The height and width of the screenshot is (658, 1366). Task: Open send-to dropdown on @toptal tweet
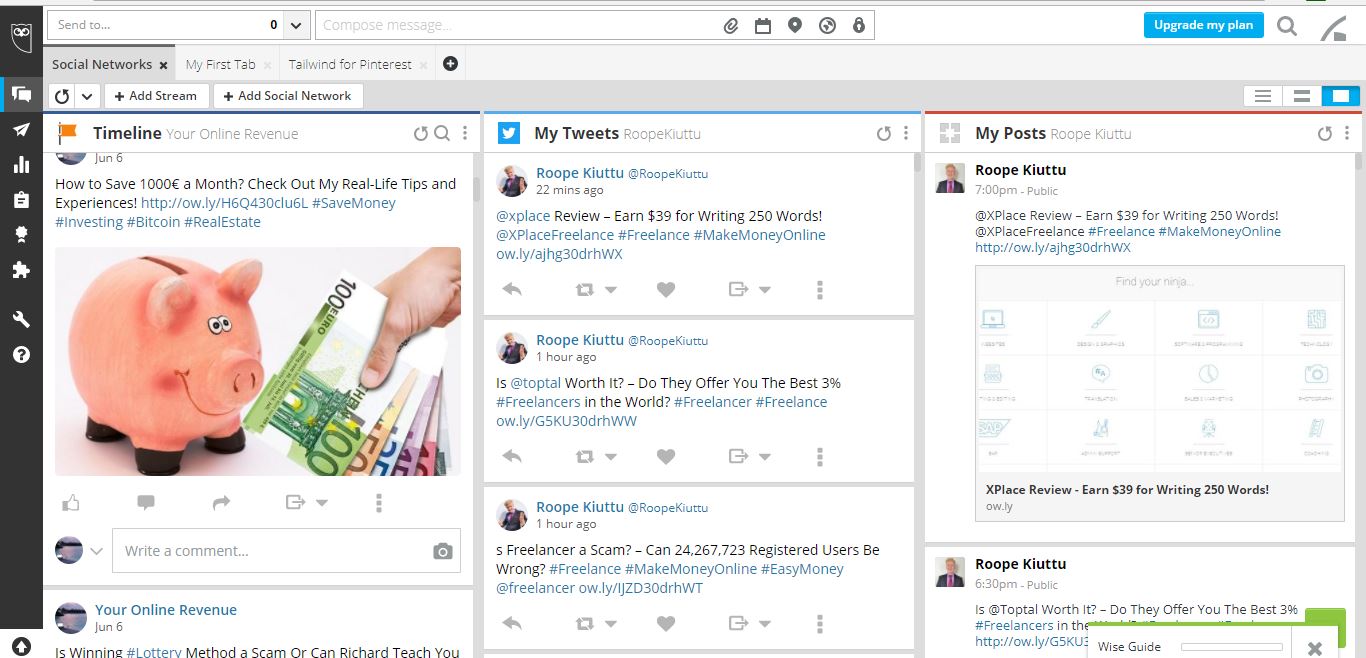coord(765,457)
